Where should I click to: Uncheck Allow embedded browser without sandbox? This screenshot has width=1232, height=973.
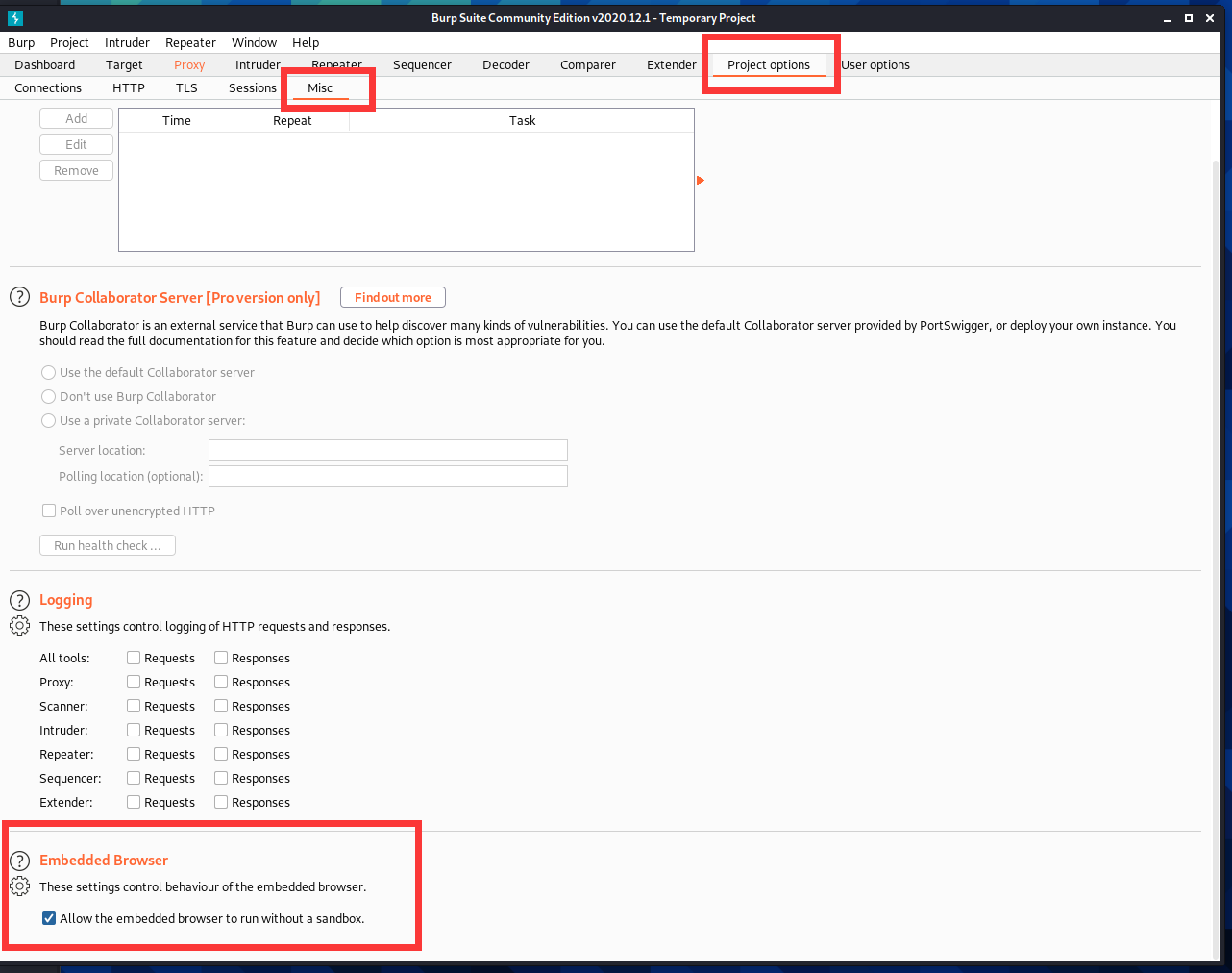click(49, 918)
